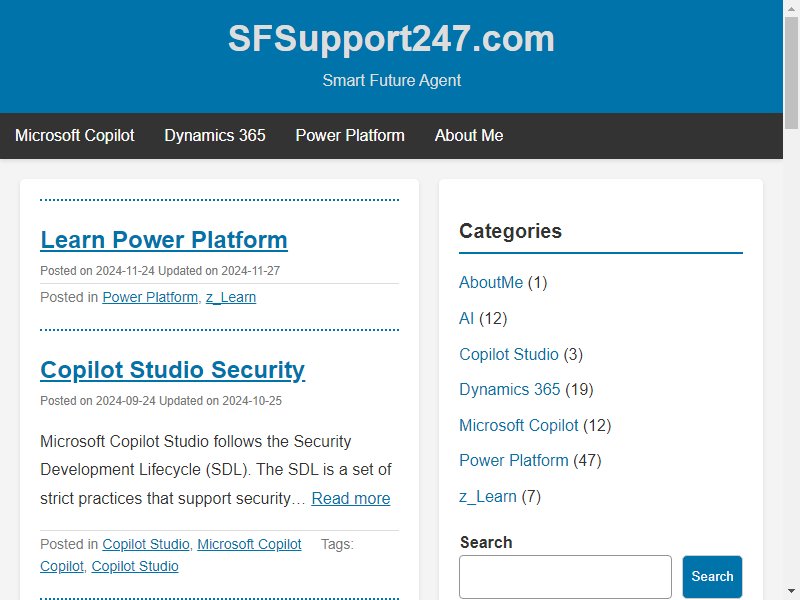The width and height of the screenshot is (800, 600).
Task: Focus the Search text field
Action: coord(565,577)
